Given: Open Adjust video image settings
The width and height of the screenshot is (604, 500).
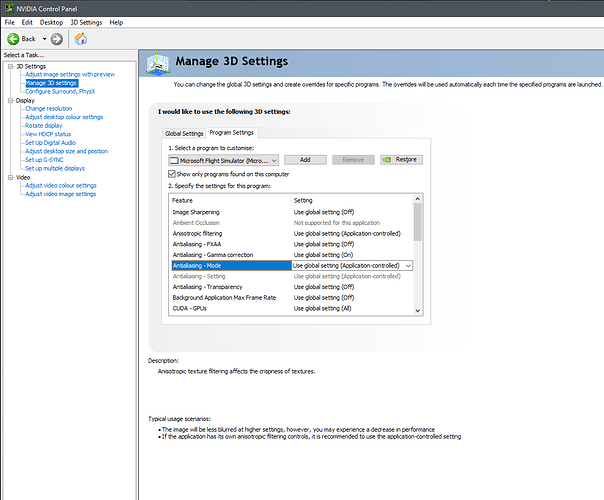Looking at the screenshot, I should pyautogui.click(x=60, y=194).
